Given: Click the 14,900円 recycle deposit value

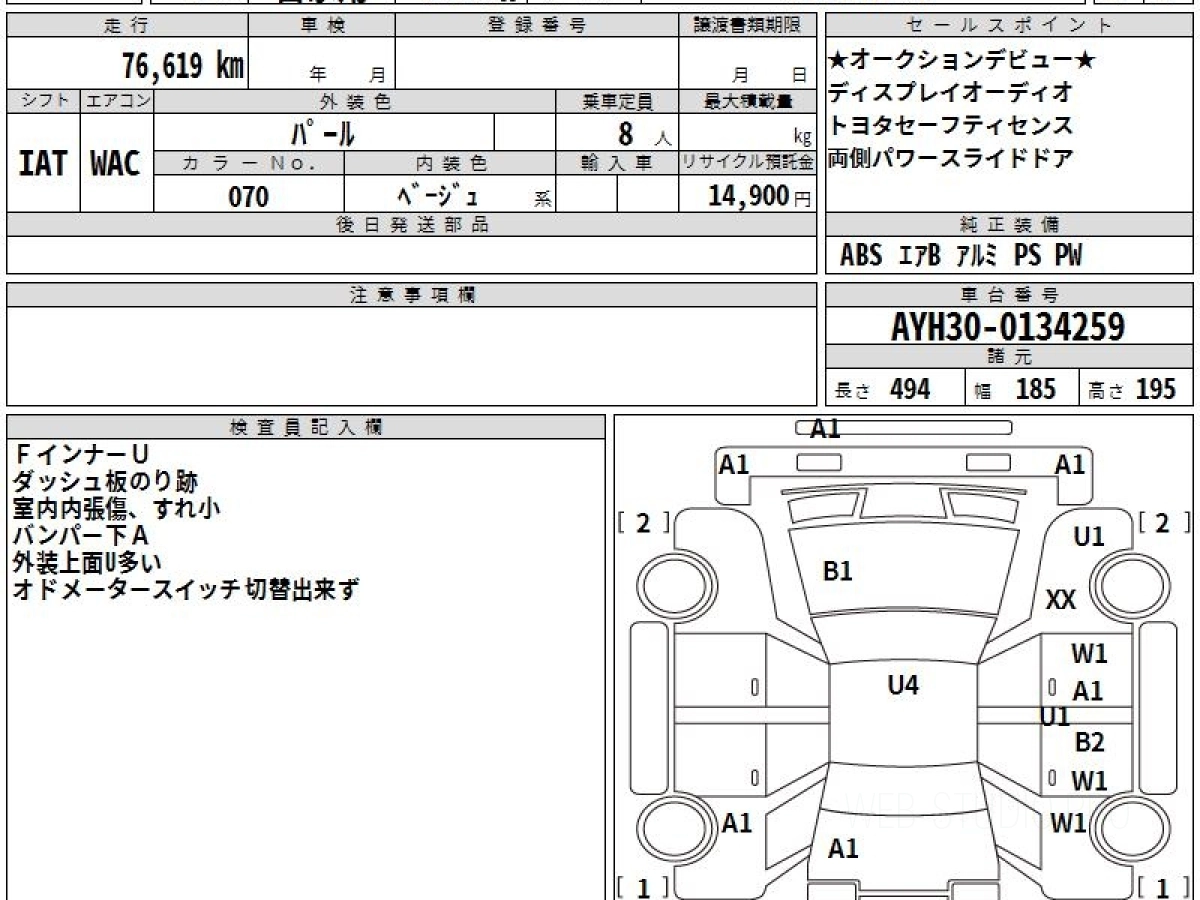Looking at the screenshot, I should [x=760, y=196].
